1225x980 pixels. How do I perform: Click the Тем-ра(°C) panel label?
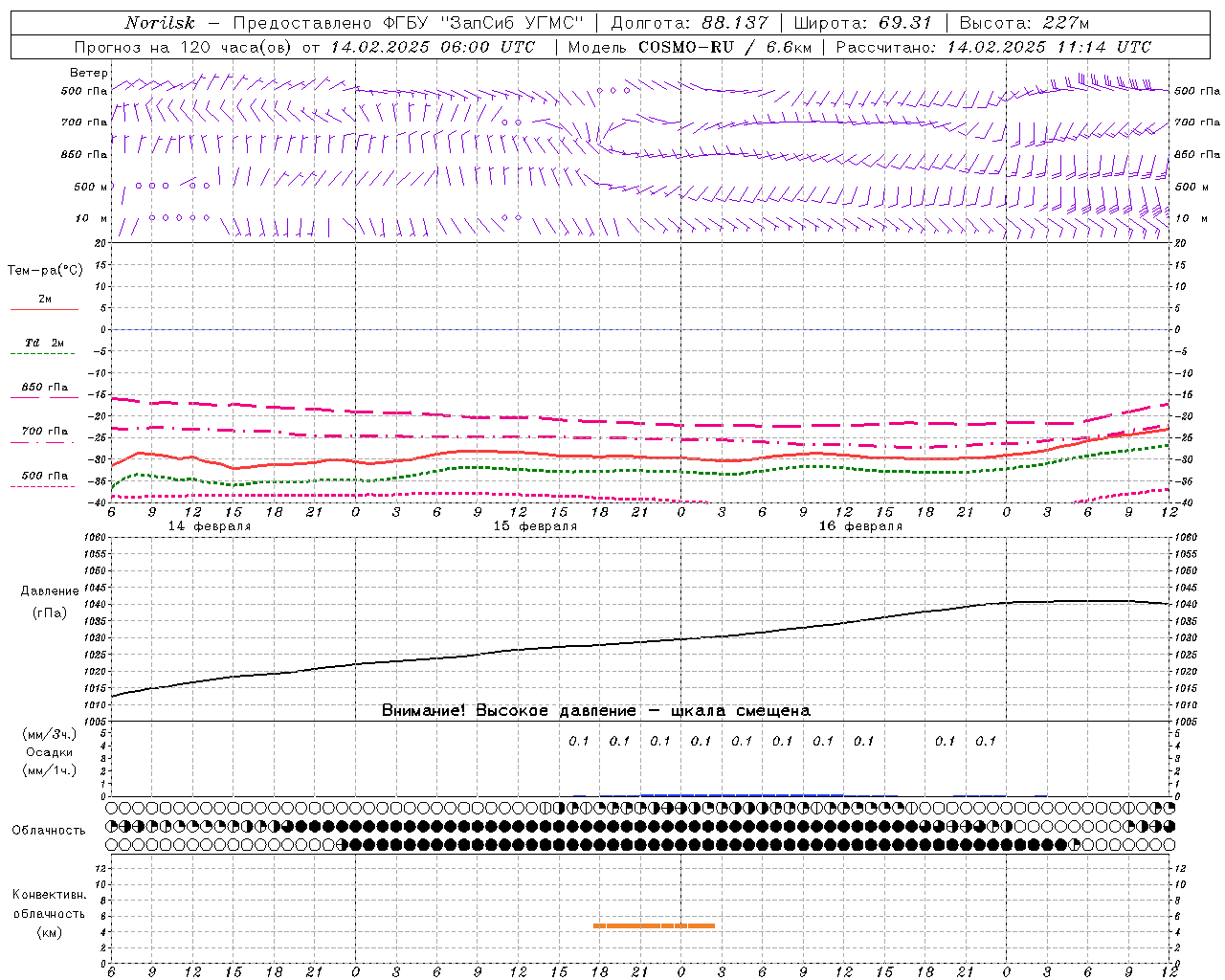coord(45,271)
